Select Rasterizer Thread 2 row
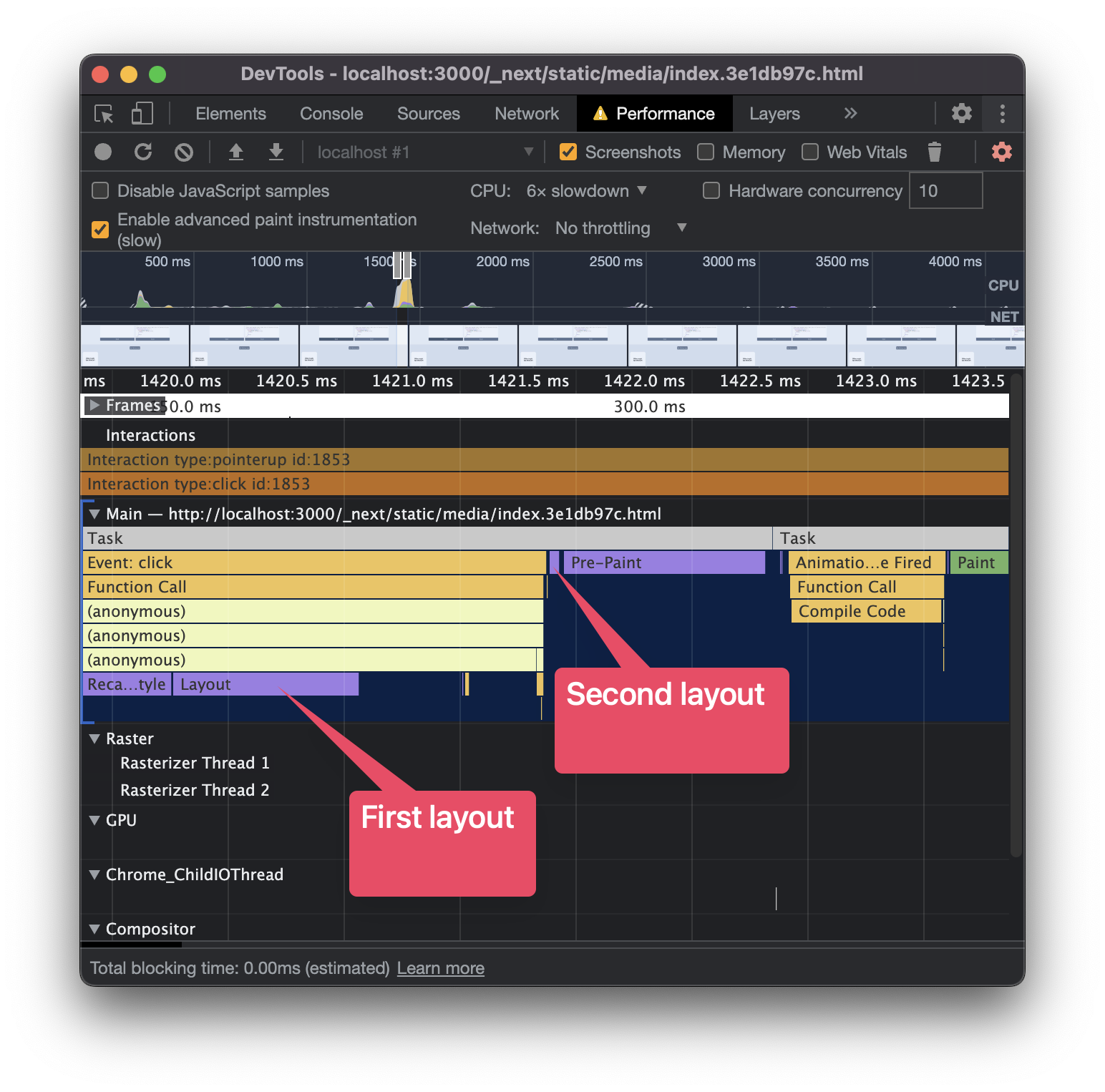 pos(195,790)
